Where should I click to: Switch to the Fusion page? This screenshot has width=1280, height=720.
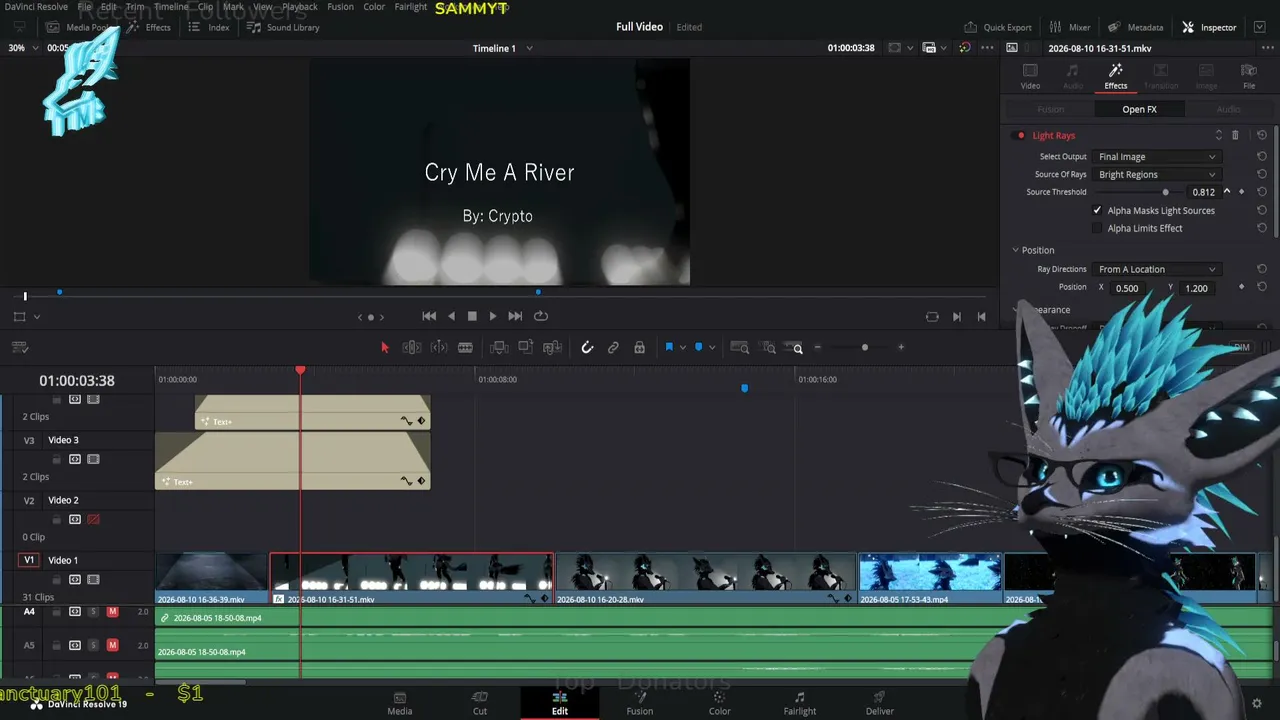639,703
